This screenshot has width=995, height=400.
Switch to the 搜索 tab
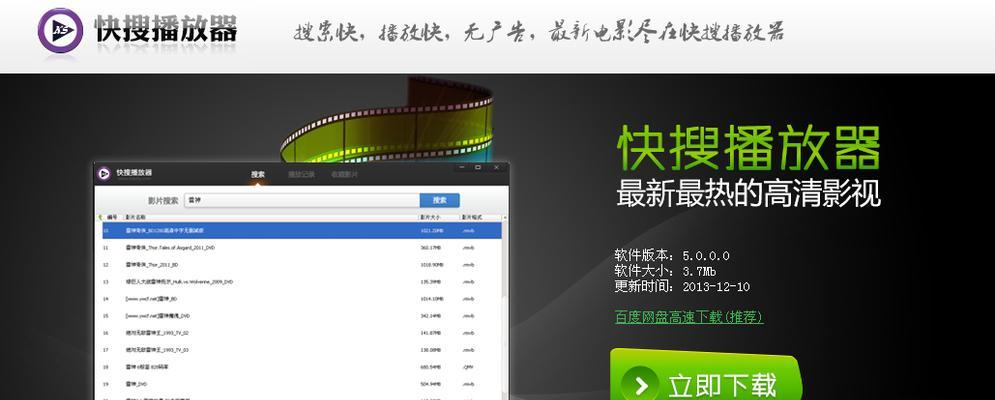point(258,175)
